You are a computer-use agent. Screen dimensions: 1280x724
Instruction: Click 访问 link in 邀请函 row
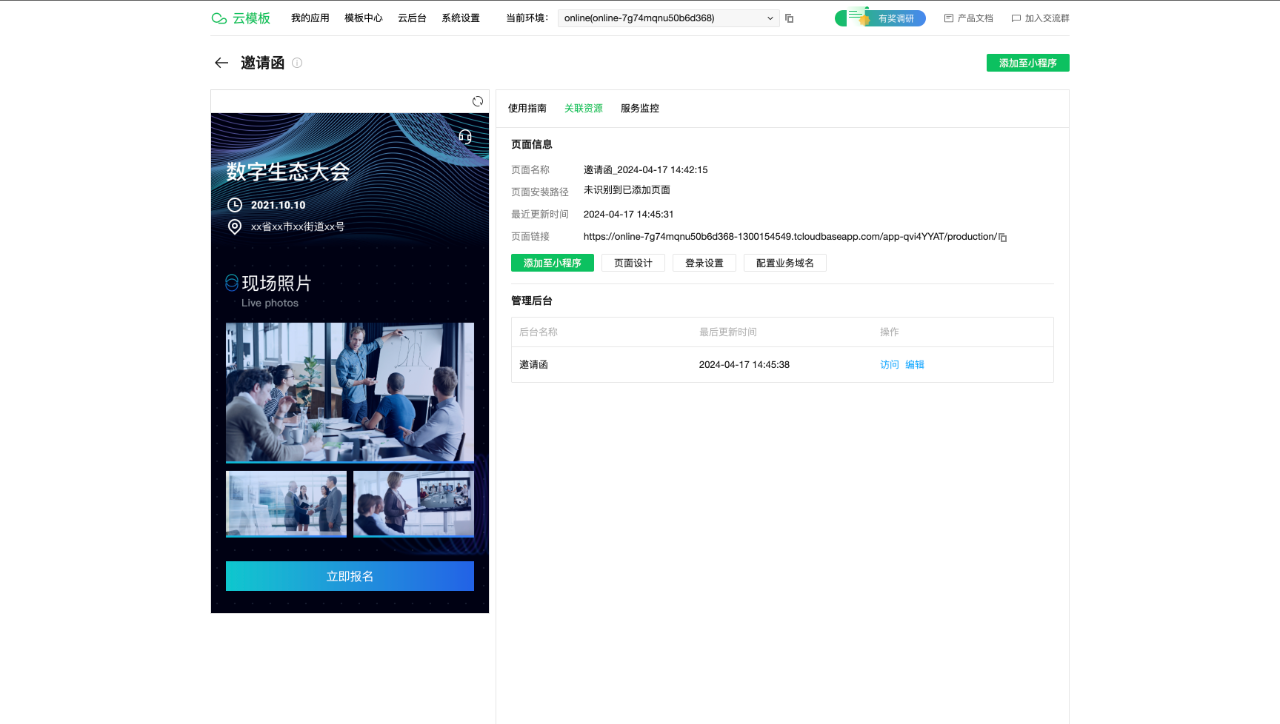(x=890, y=365)
